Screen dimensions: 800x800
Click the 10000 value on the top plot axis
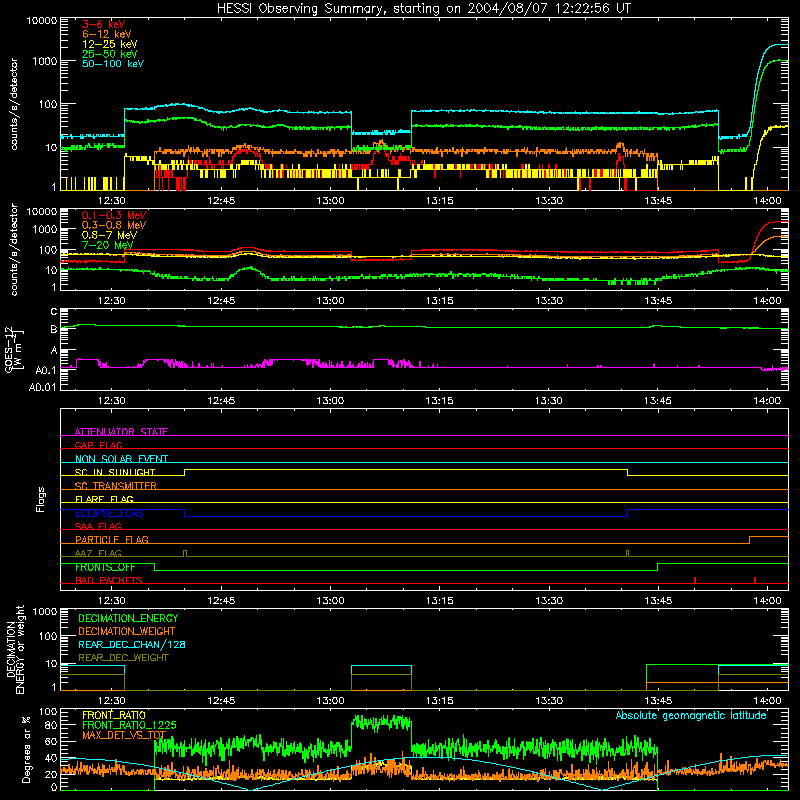(x=42, y=21)
